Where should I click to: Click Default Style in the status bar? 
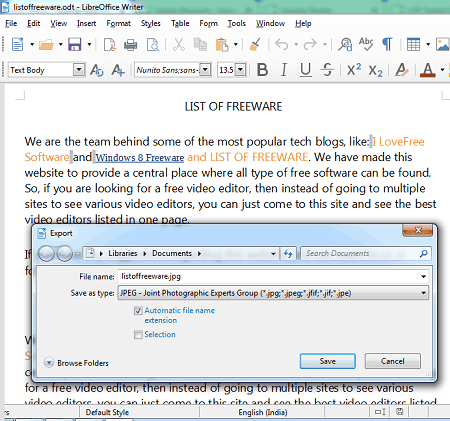point(107,412)
